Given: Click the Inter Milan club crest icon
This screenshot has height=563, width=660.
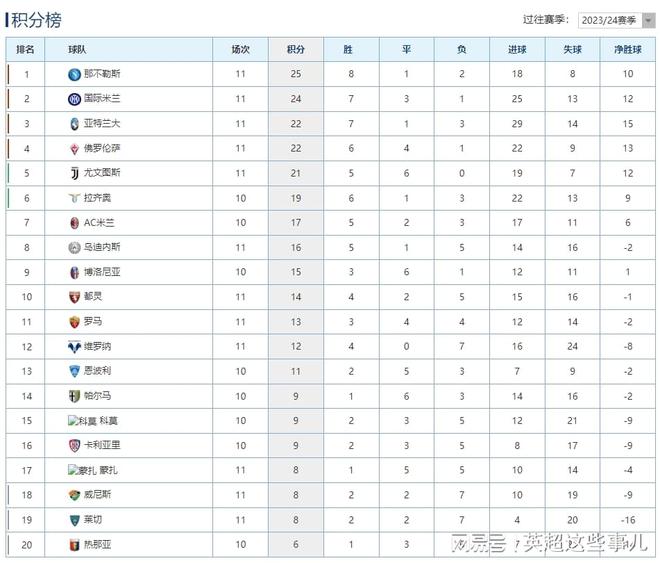Looking at the screenshot, I should click(x=75, y=99).
